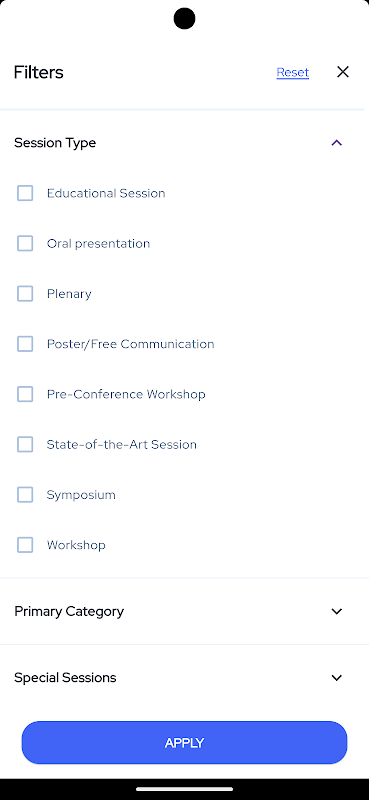Image resolution: width=369 pixels, height=800 pixels.
Task: Toggle the State-of-the-Art Session checkbox
Action: (x=25, y=444)
